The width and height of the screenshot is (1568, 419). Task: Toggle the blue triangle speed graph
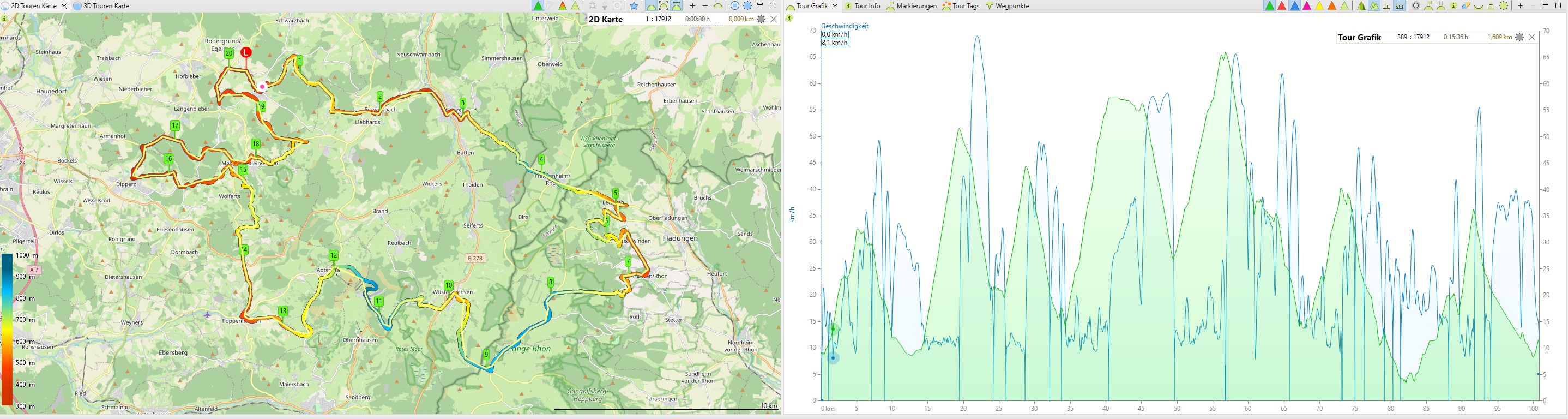(1295, 6)
